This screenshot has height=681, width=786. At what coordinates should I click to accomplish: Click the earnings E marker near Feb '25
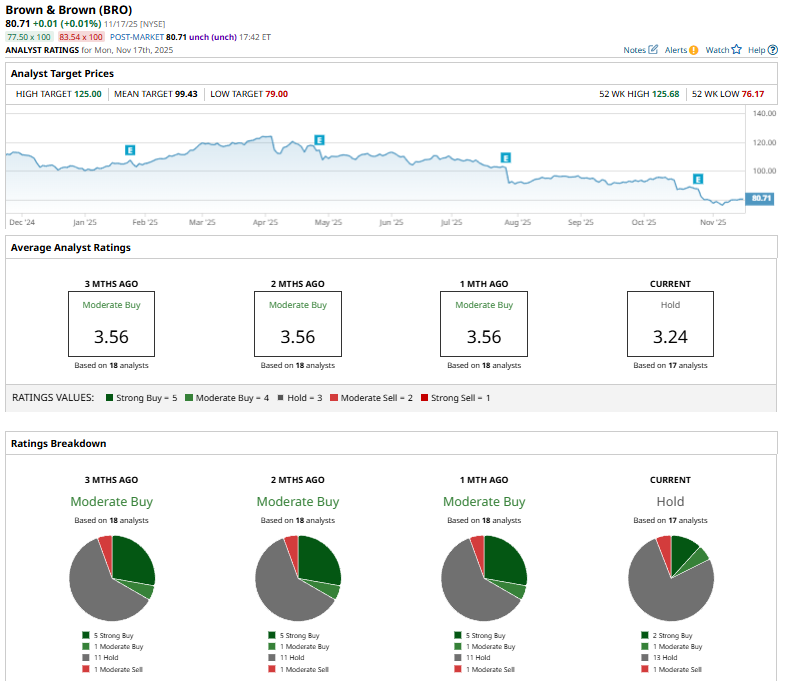(130, 149)
